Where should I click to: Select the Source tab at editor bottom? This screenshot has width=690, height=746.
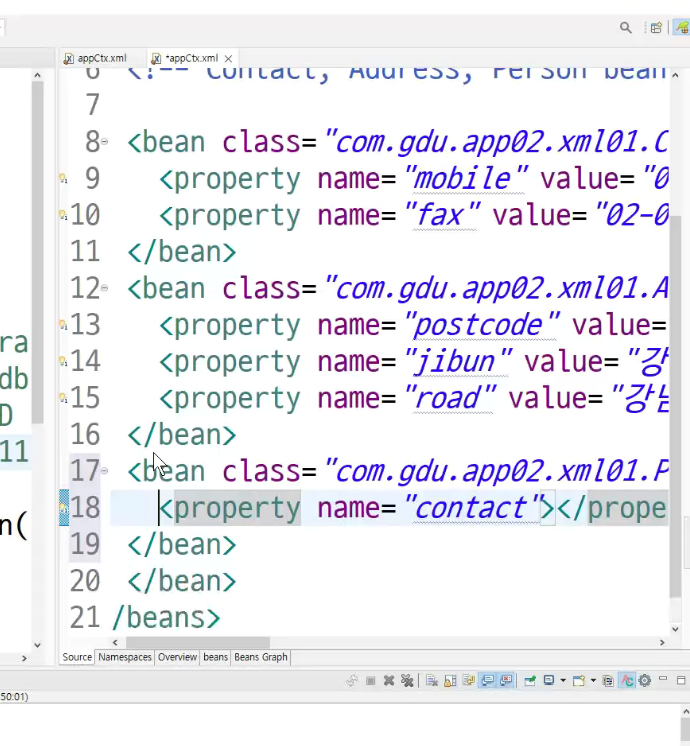point(77,657)
